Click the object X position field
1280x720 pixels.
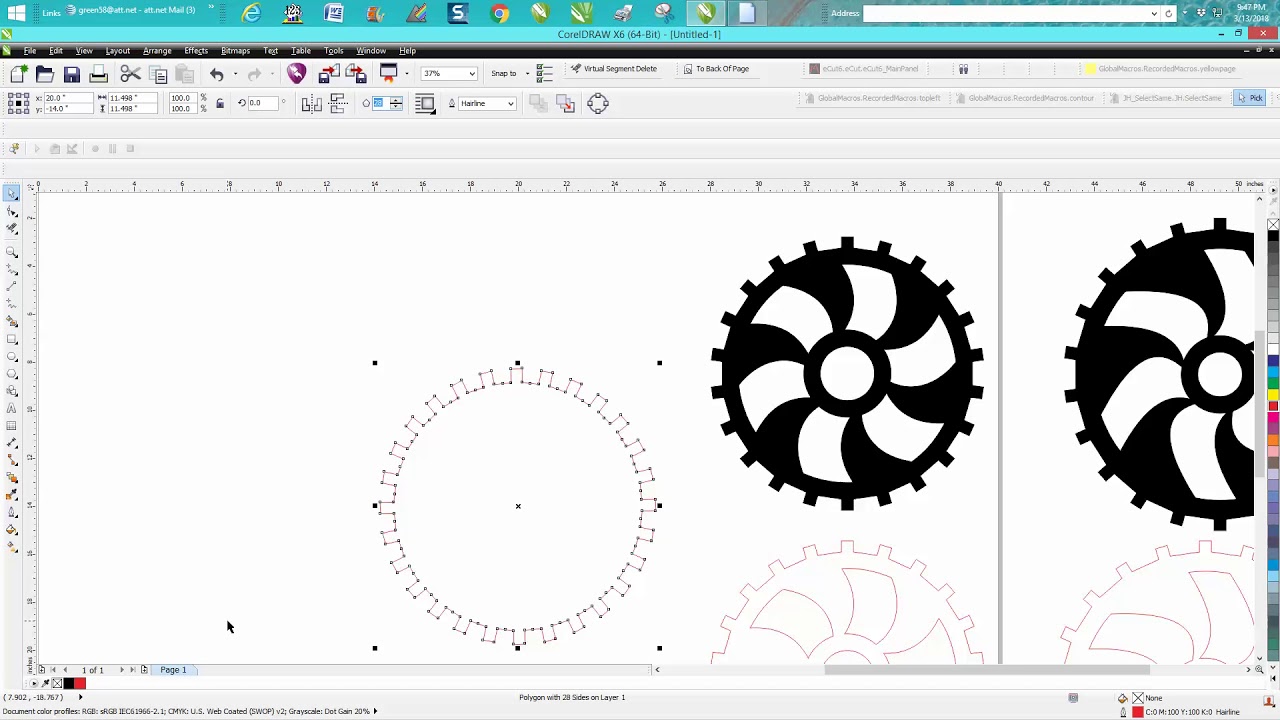point(69,98)
